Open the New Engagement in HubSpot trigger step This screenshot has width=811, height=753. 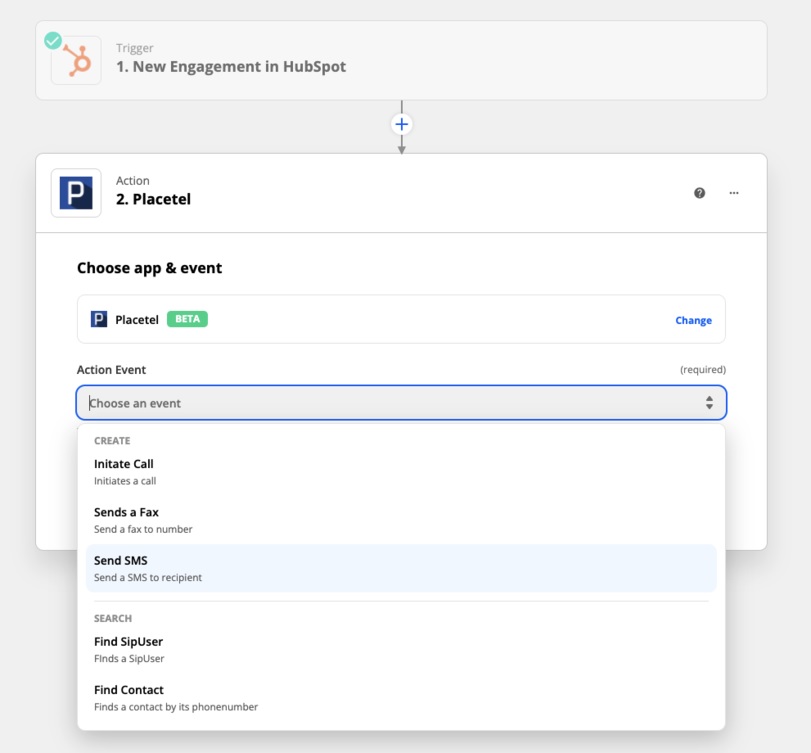(x=401, y=61)
